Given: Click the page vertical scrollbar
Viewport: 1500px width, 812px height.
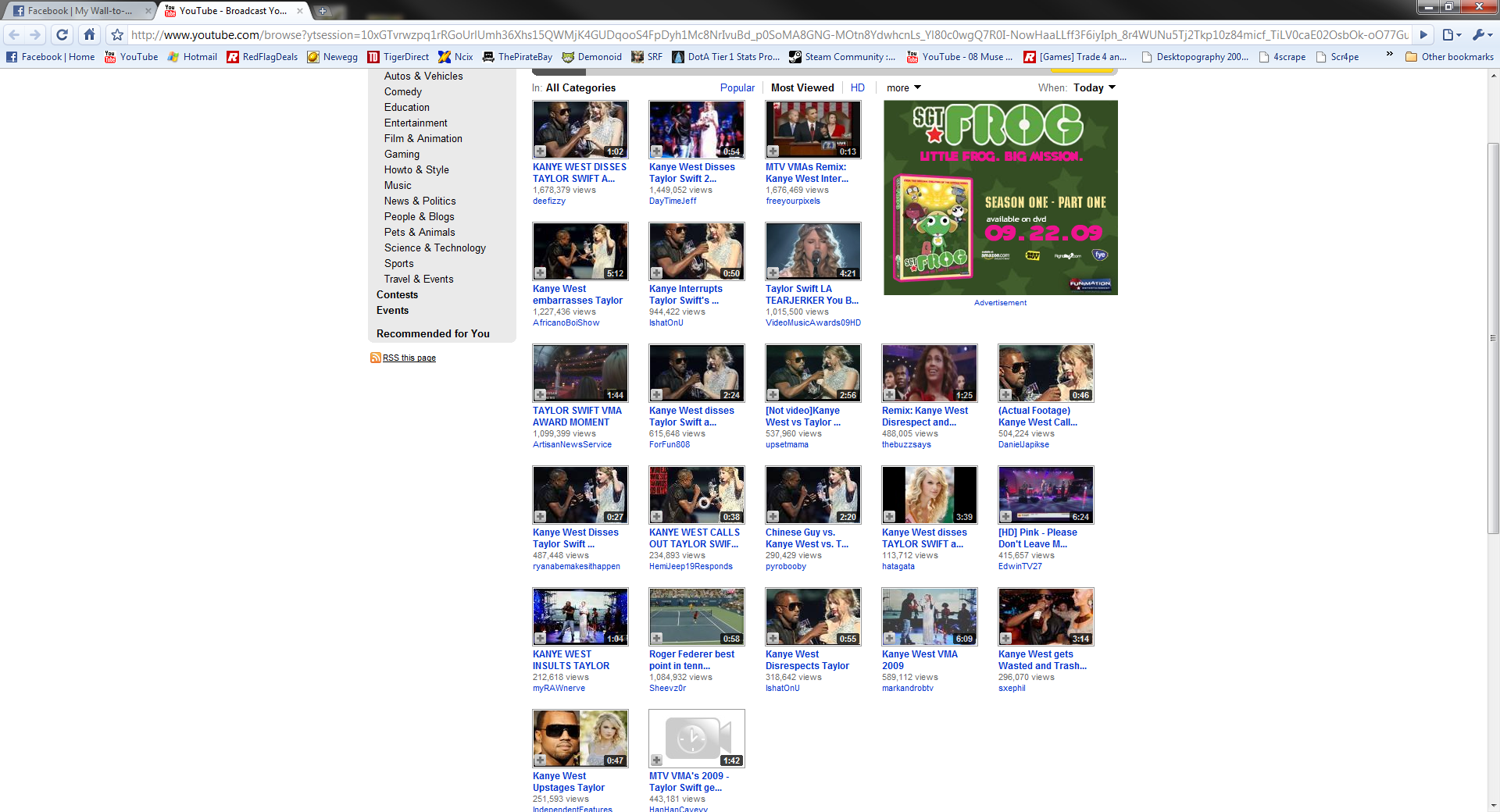Looking at the screenshot, I should 1493,336.
